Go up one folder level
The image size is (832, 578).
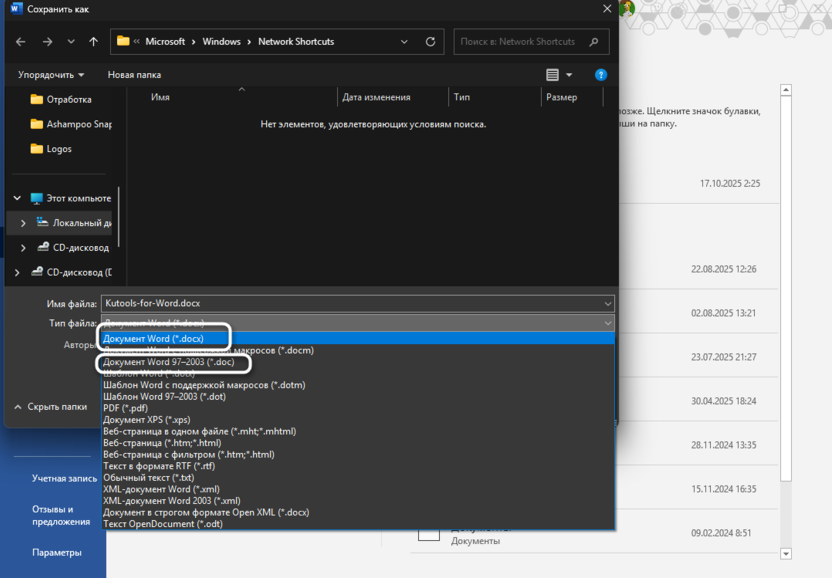(x=93, y=42)
